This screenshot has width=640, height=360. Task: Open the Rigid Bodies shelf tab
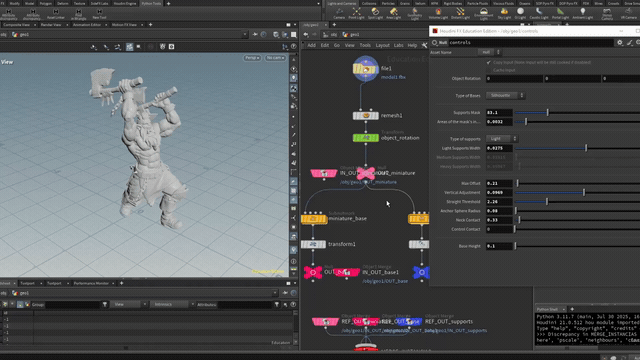click(452, 3)
